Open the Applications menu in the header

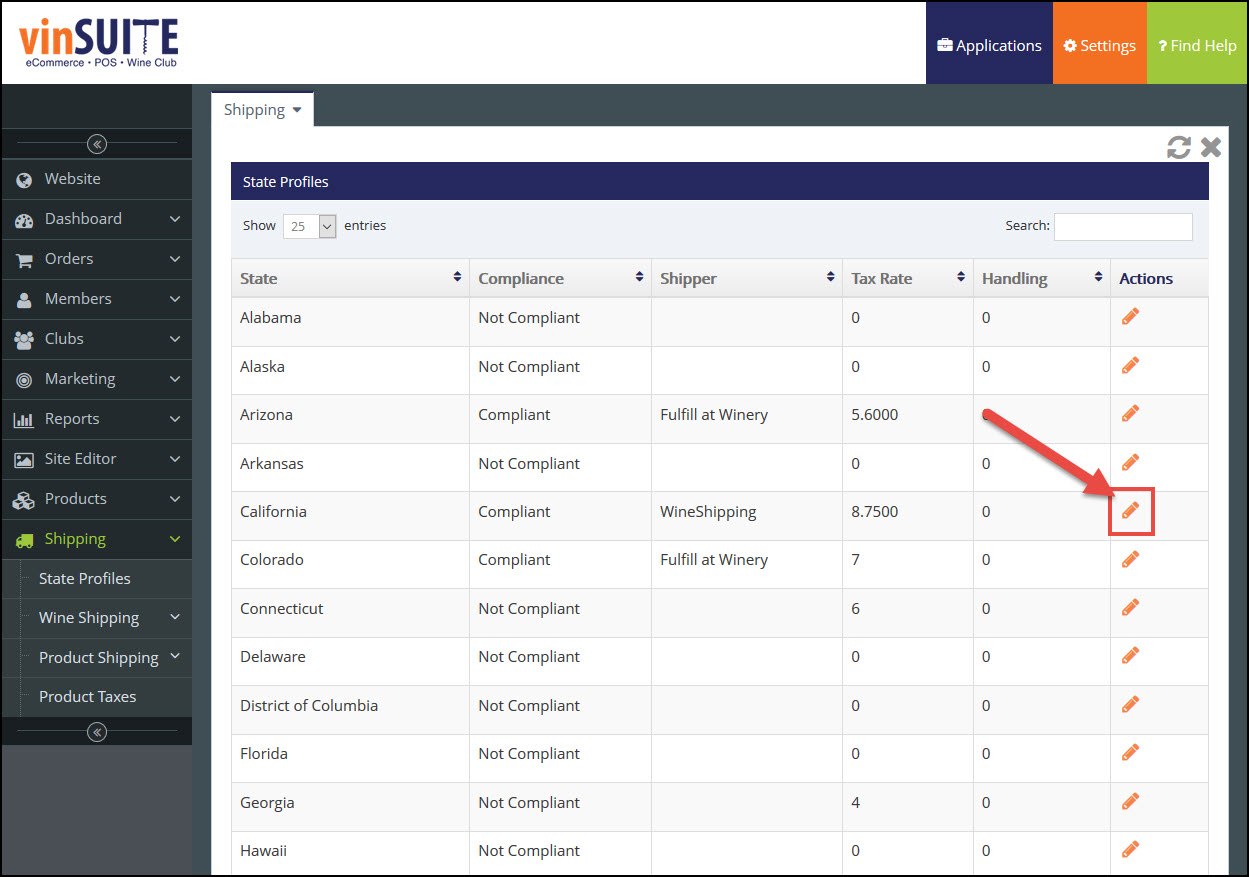(x=989, y=45)
